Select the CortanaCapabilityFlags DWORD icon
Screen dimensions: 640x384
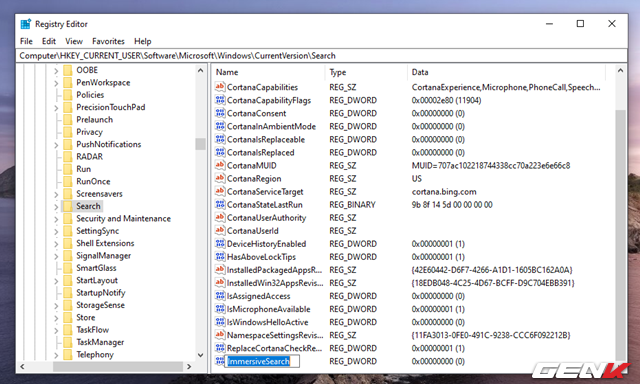click(220, 100)
